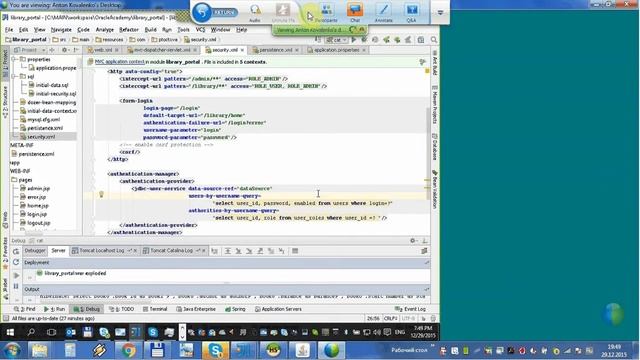Image resolution: width=640 pixels, height=360 pixels.
Task: Open the run configuration dropdown
Action: [336, 40]
